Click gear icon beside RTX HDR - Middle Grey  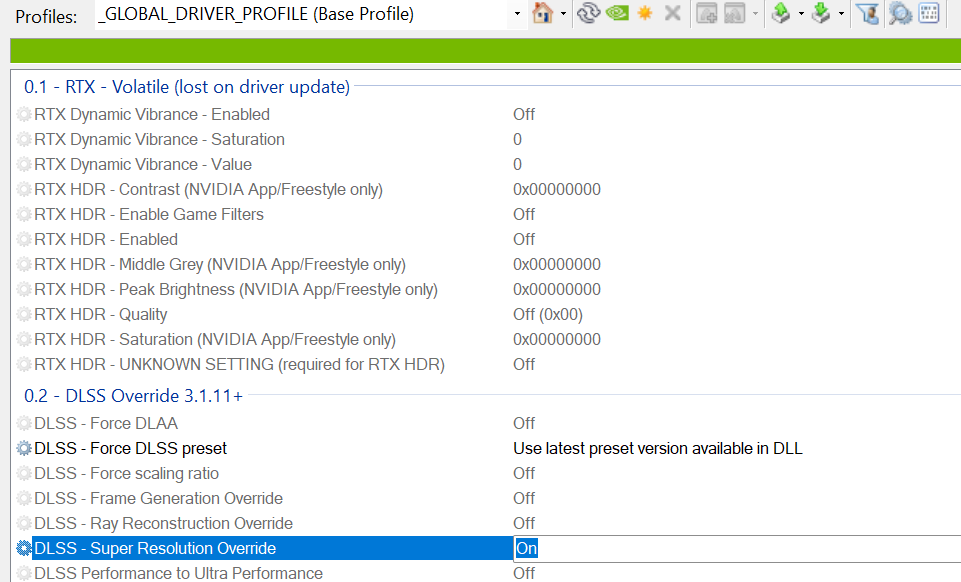(x=24, y=265)
